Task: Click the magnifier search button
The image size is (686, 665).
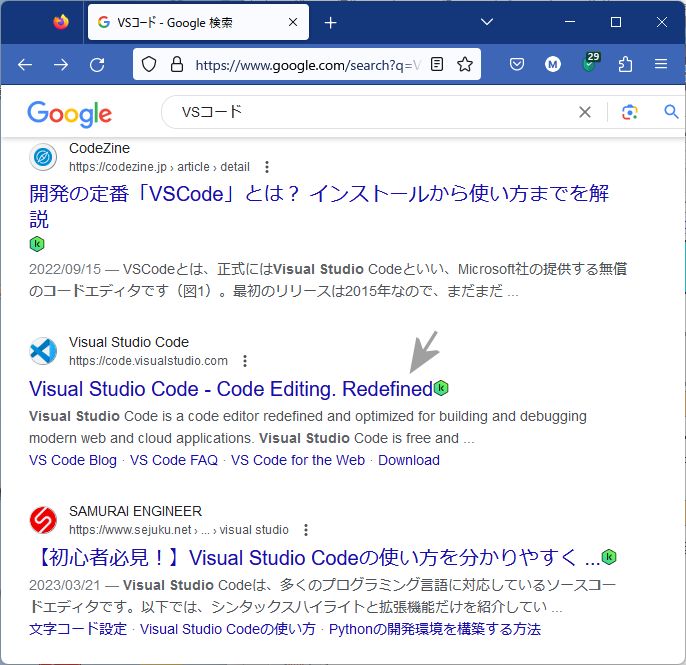Action: click(671, 112)
